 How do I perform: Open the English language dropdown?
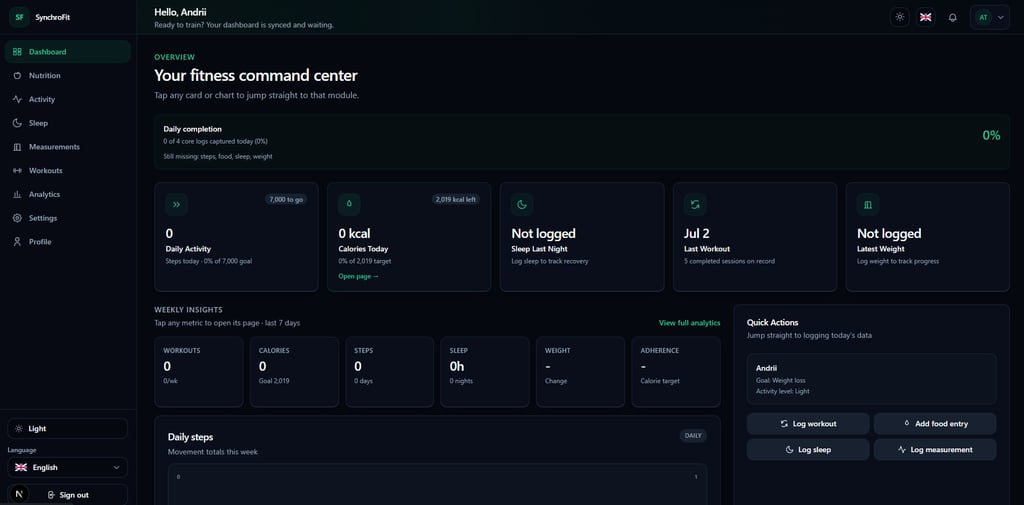click(x=67, y=468)
